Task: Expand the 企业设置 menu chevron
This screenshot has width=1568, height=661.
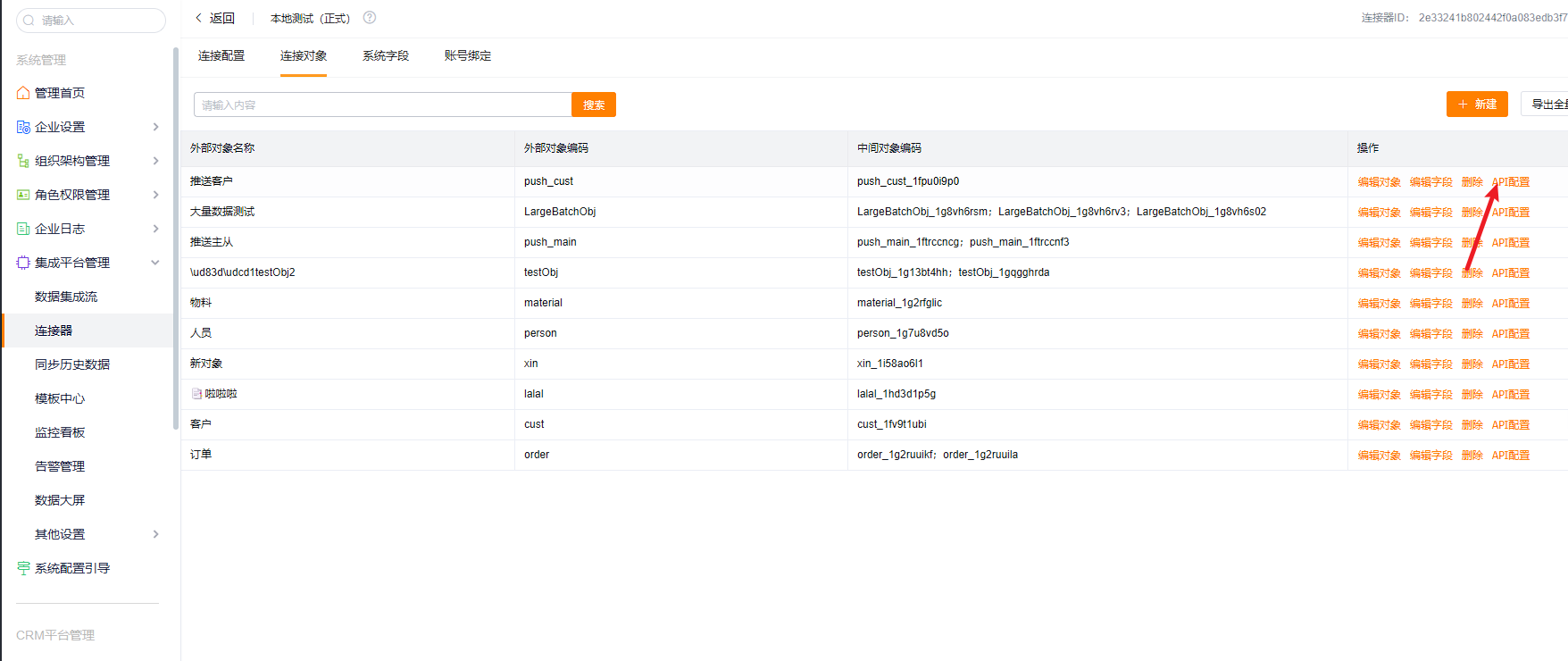Action: tap(155, 127)
